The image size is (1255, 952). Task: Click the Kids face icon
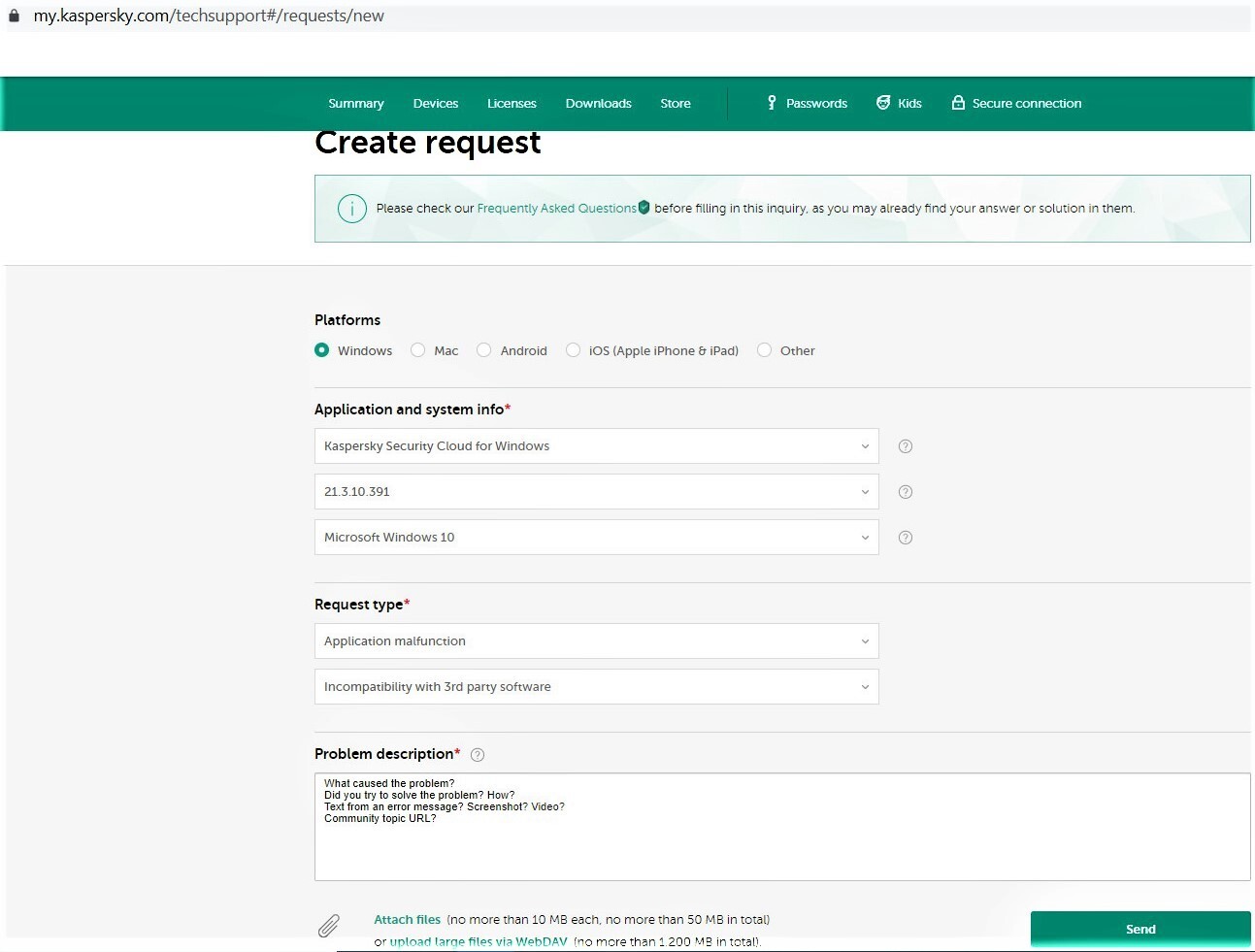coord(883,103)
